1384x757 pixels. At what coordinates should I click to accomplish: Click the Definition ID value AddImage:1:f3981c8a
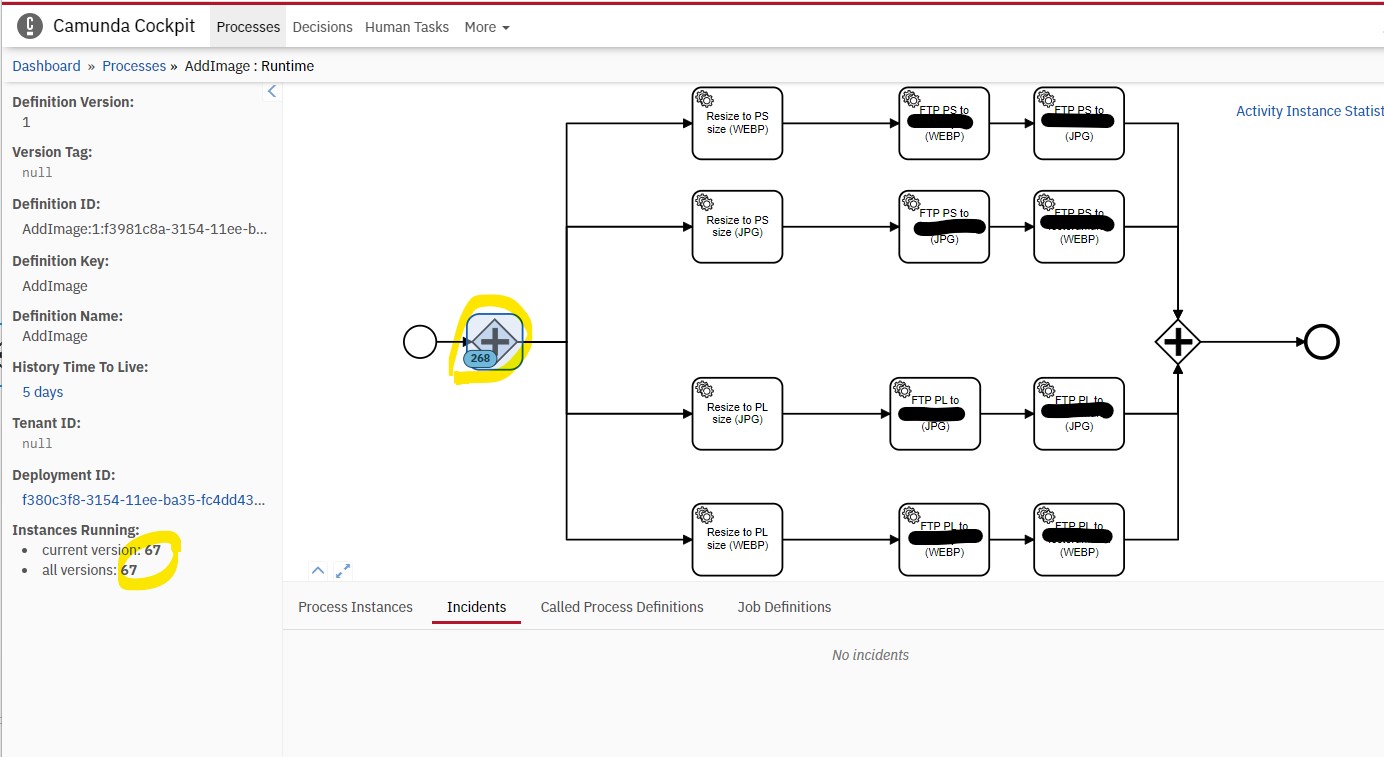[144, 229]
